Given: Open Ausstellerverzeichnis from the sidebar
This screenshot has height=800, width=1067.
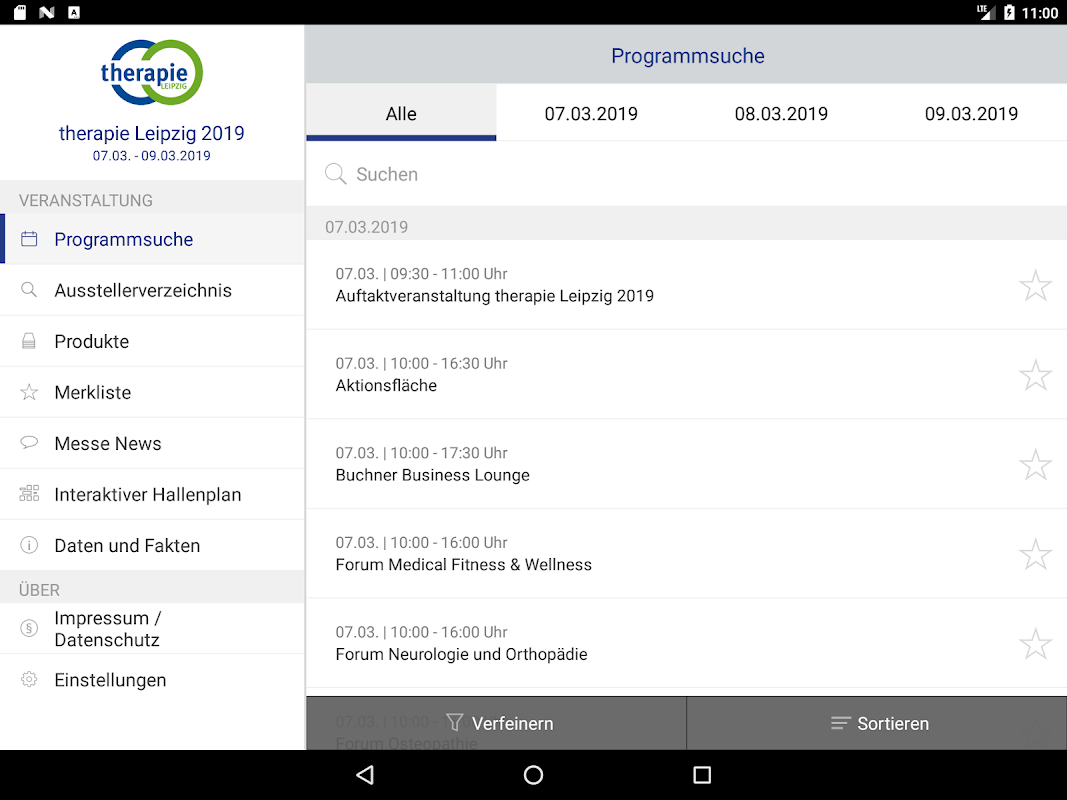Looking at the screenshot, I should click(152, 290).
